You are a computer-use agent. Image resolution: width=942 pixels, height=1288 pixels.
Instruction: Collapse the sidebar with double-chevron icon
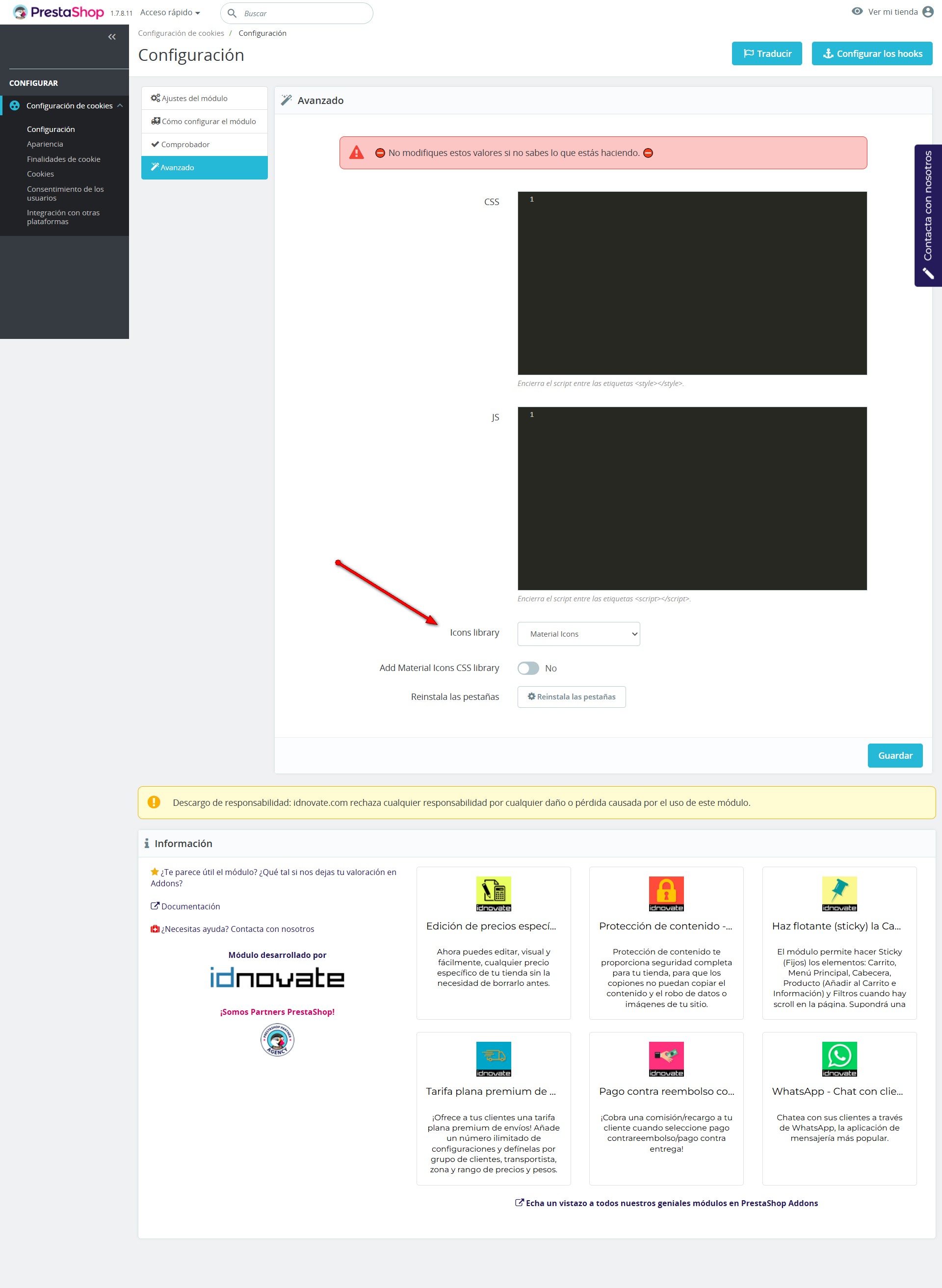112,37
